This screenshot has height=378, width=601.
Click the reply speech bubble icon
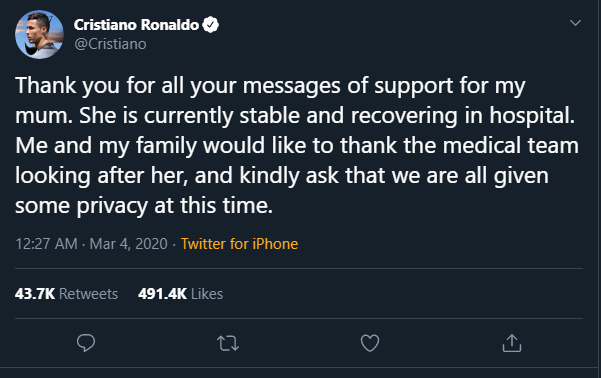click(86, 343)
